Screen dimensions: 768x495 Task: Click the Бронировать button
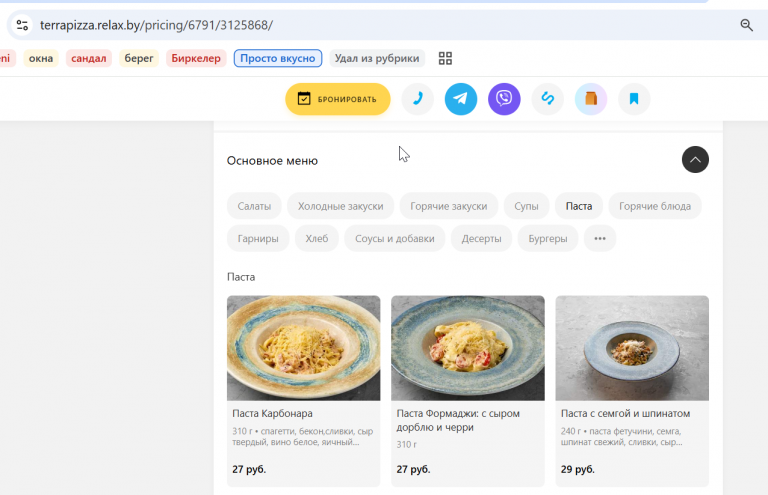[x=338, y=99]
